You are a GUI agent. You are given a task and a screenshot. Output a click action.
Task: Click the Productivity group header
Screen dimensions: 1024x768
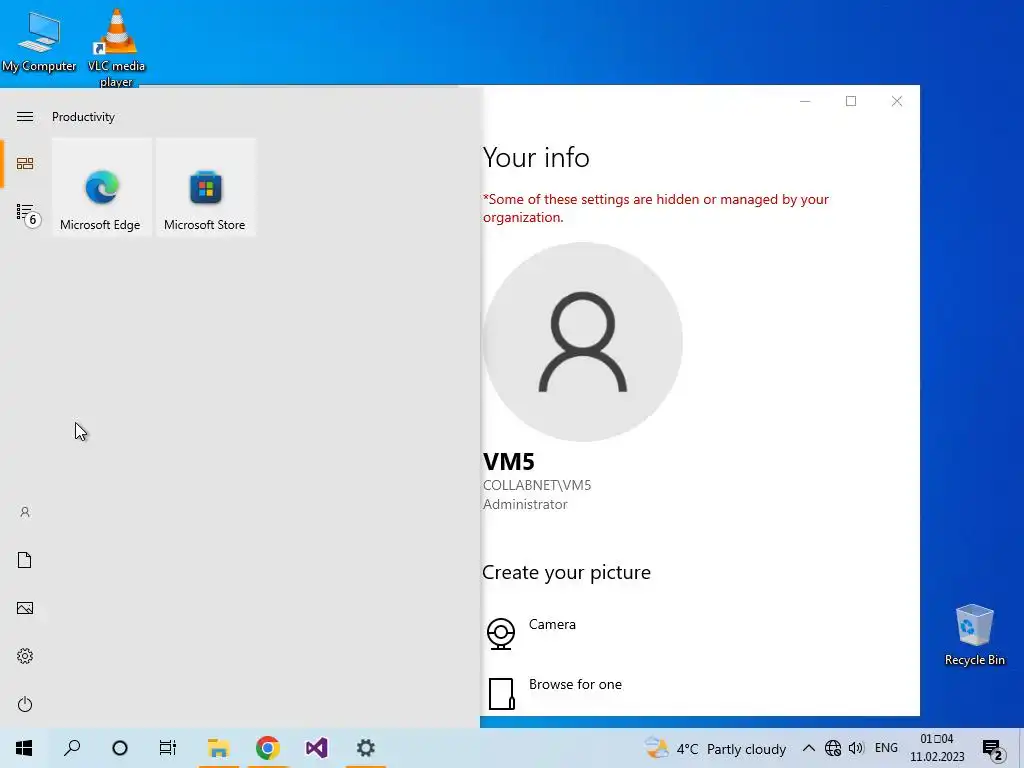84,117
